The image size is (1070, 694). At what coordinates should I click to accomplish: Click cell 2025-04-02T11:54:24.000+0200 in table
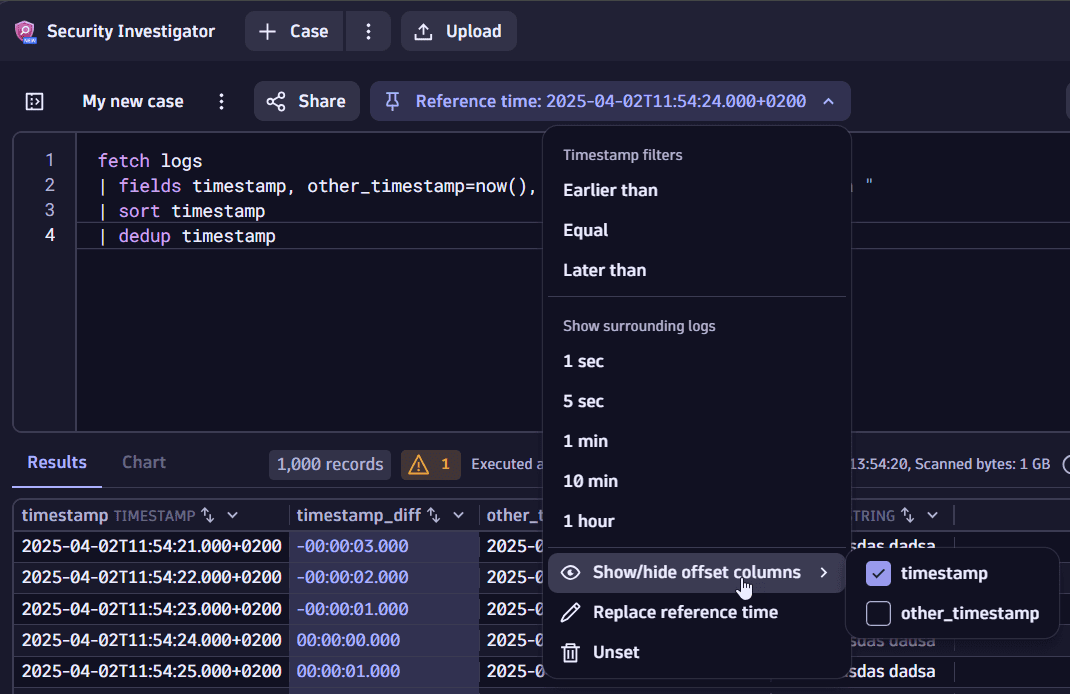151,641
